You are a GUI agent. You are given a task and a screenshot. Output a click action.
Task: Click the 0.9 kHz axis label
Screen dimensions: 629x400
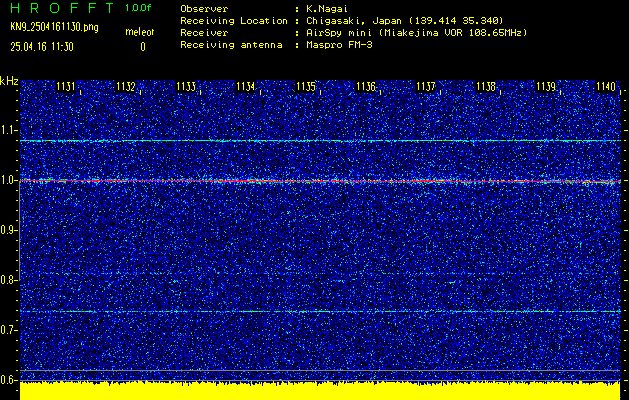coord(8,230)
